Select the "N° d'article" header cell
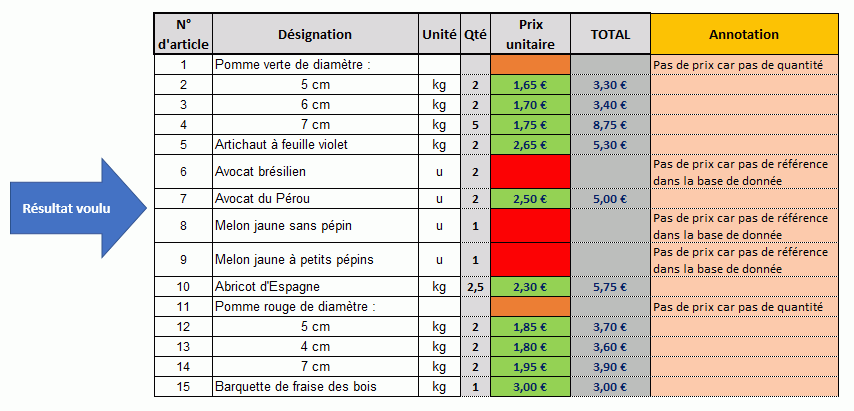 pos(183,34)
